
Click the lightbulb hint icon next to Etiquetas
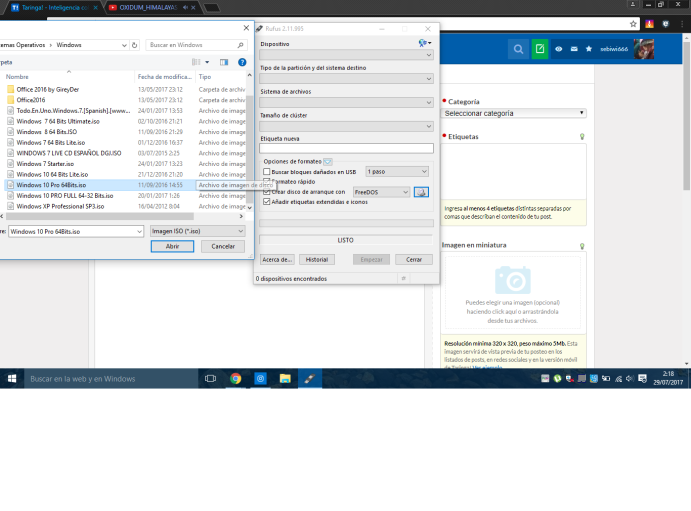[x=582, y=137]
